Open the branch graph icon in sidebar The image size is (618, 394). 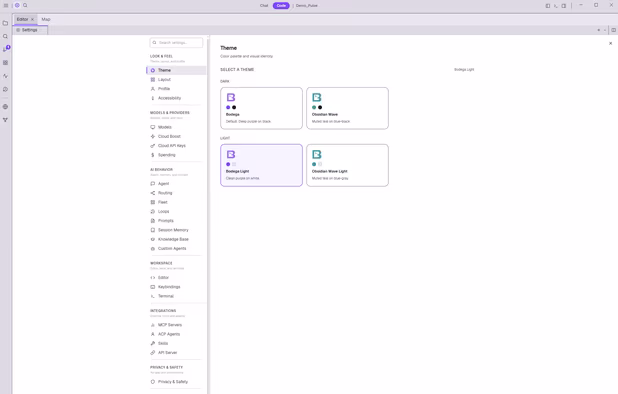[6, 120]
